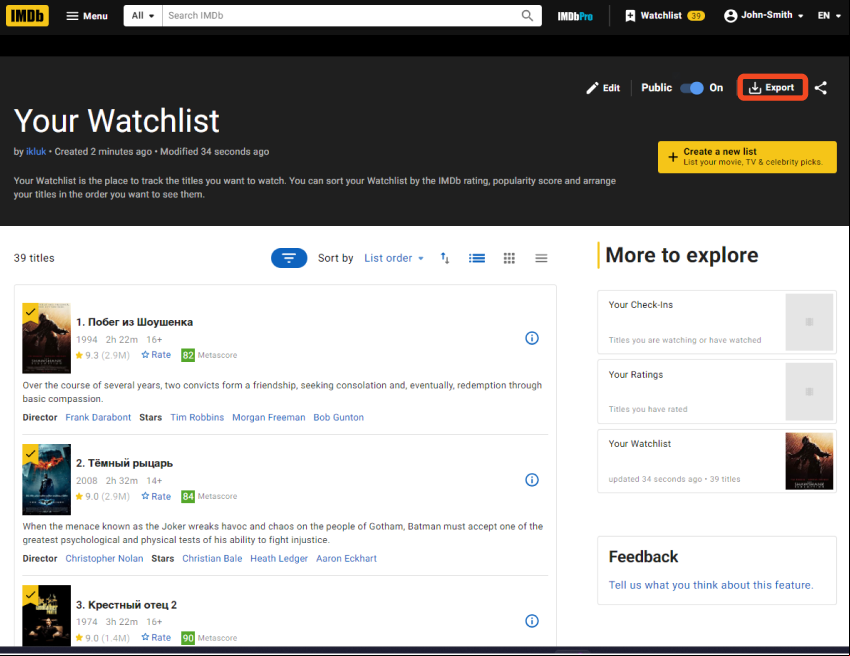This screenshot has height=656, width=850.
Task: Open Your Check-Ins card
Action: click(717, 322)
